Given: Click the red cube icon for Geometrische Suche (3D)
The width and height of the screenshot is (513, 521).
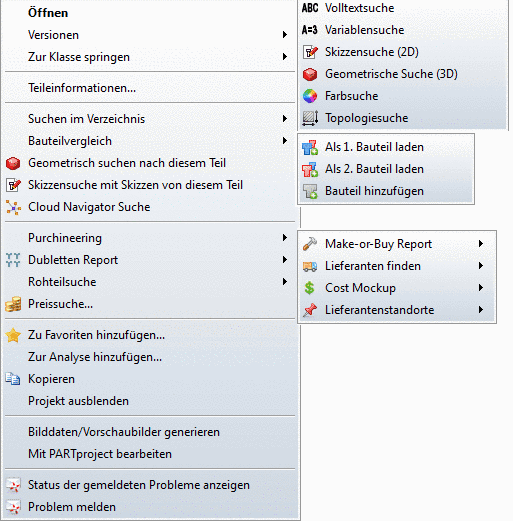Looking at the screenshot, I should (x=310, y=74).
